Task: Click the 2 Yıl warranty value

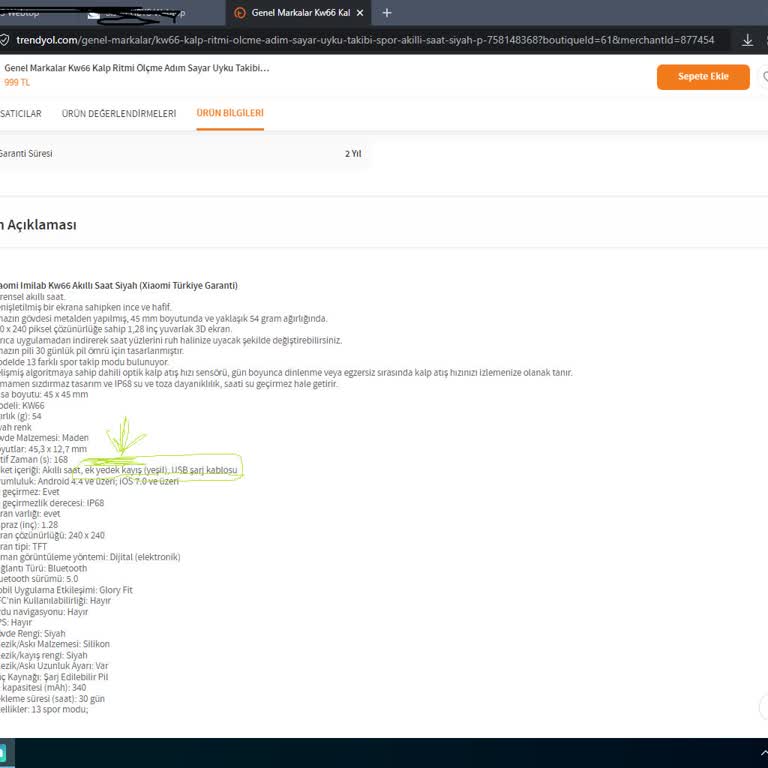Action: pos(353,154)
